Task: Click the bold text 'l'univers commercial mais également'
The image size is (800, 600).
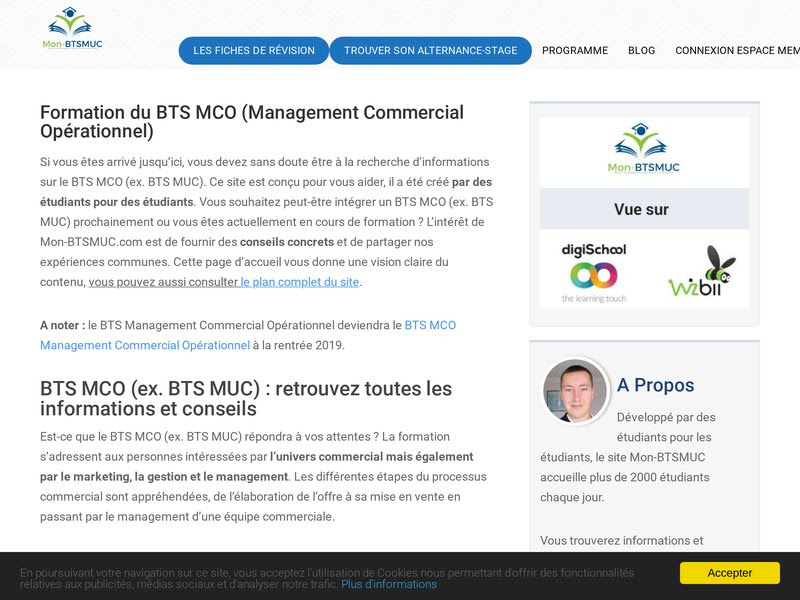Action: pyautogui.click(x=371, y=457)
